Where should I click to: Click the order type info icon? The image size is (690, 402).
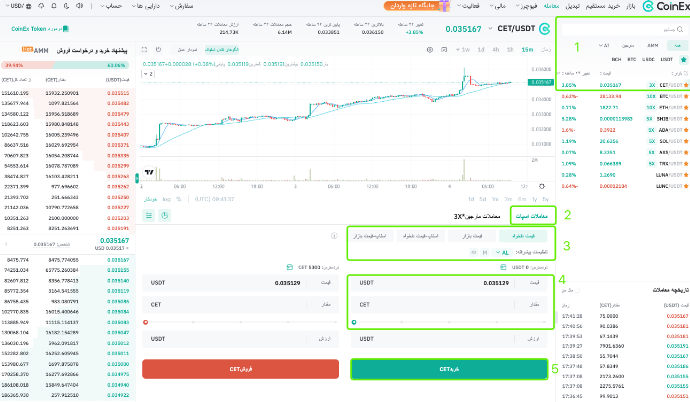coord(334,236)
